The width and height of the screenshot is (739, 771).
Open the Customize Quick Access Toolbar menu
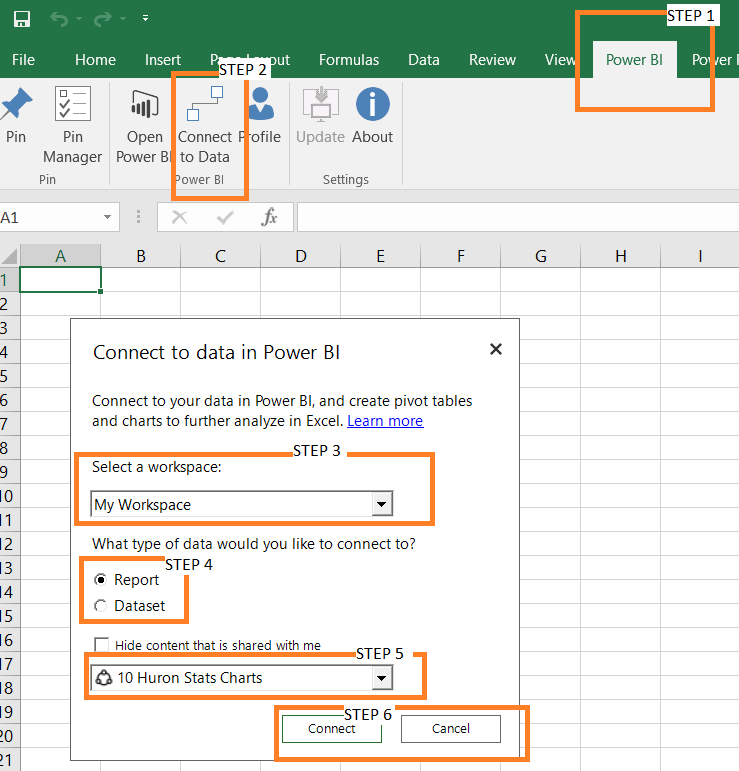[146, 18]
